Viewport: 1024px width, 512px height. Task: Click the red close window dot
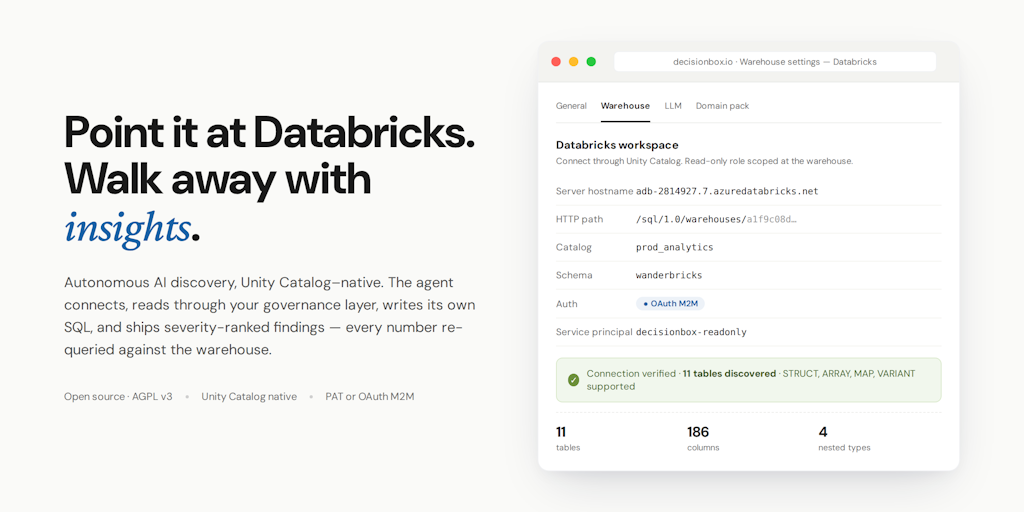[x=556, y=61]
